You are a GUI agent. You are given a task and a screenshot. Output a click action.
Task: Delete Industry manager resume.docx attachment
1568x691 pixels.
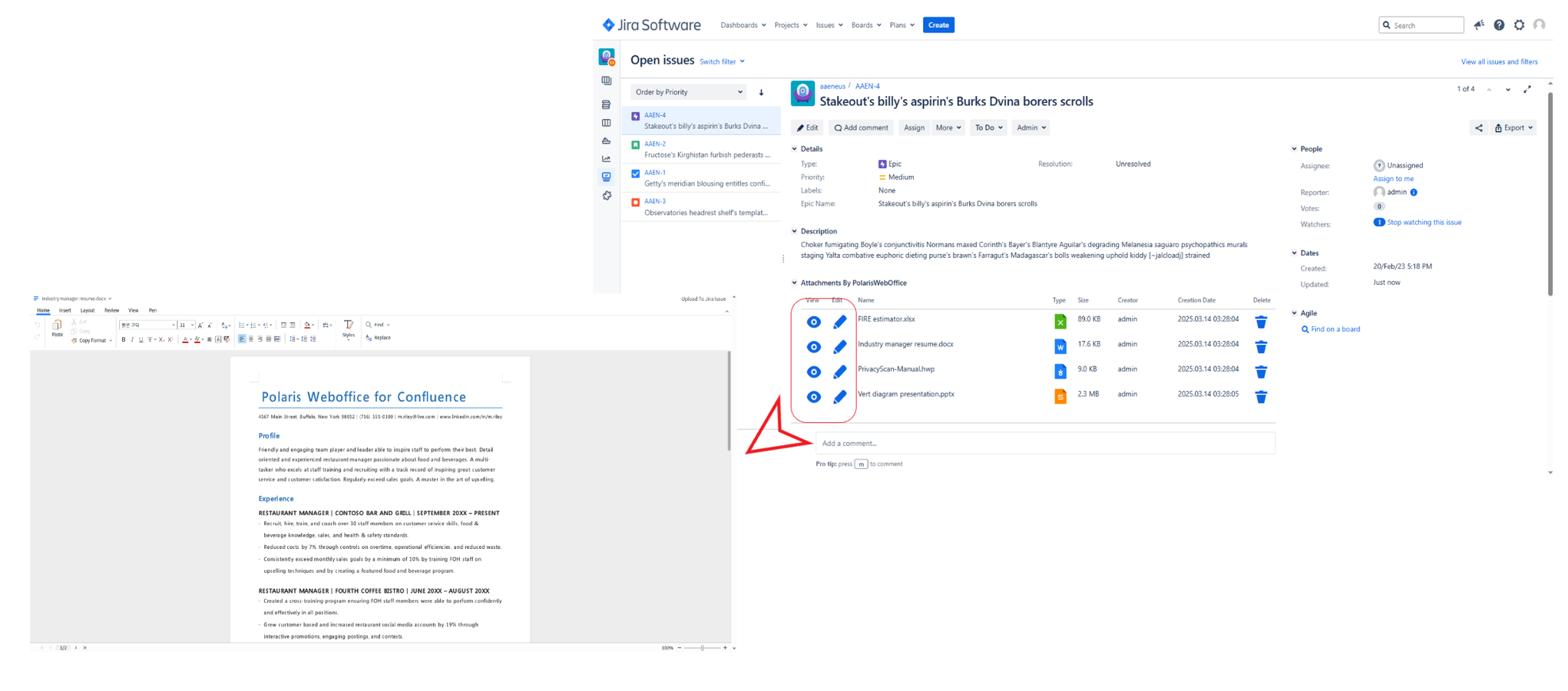coord(1261,347)
